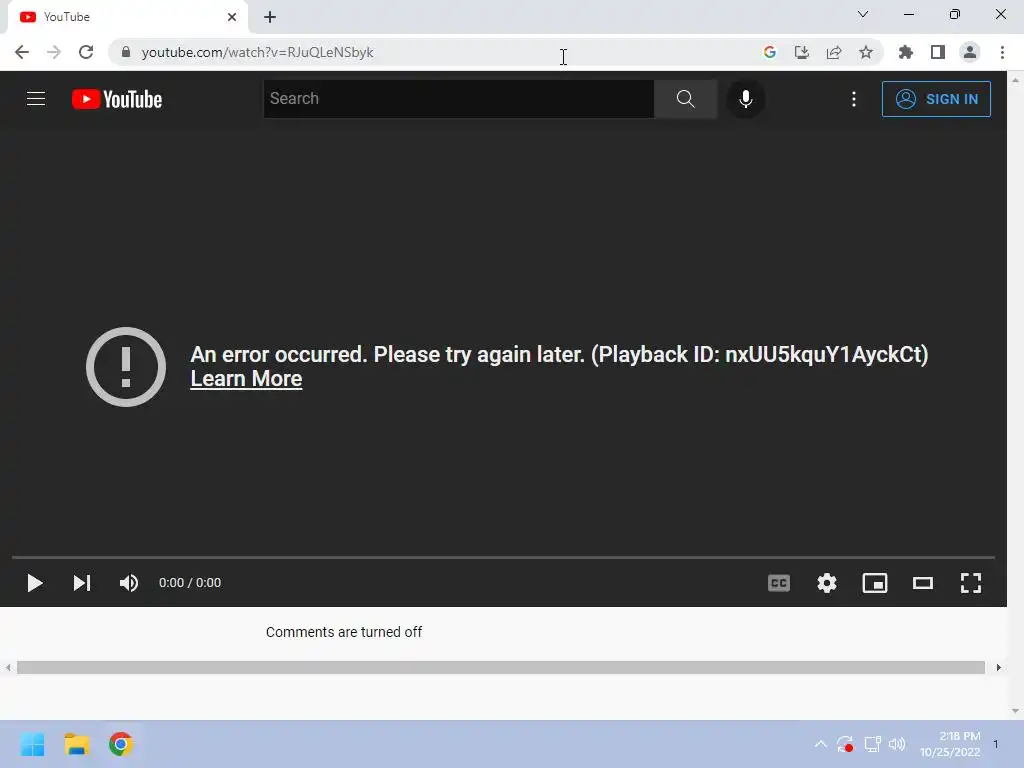Click the horizontal page scrollbar
This screenshot has width=1024, height=768.
(x=500, y=667)
